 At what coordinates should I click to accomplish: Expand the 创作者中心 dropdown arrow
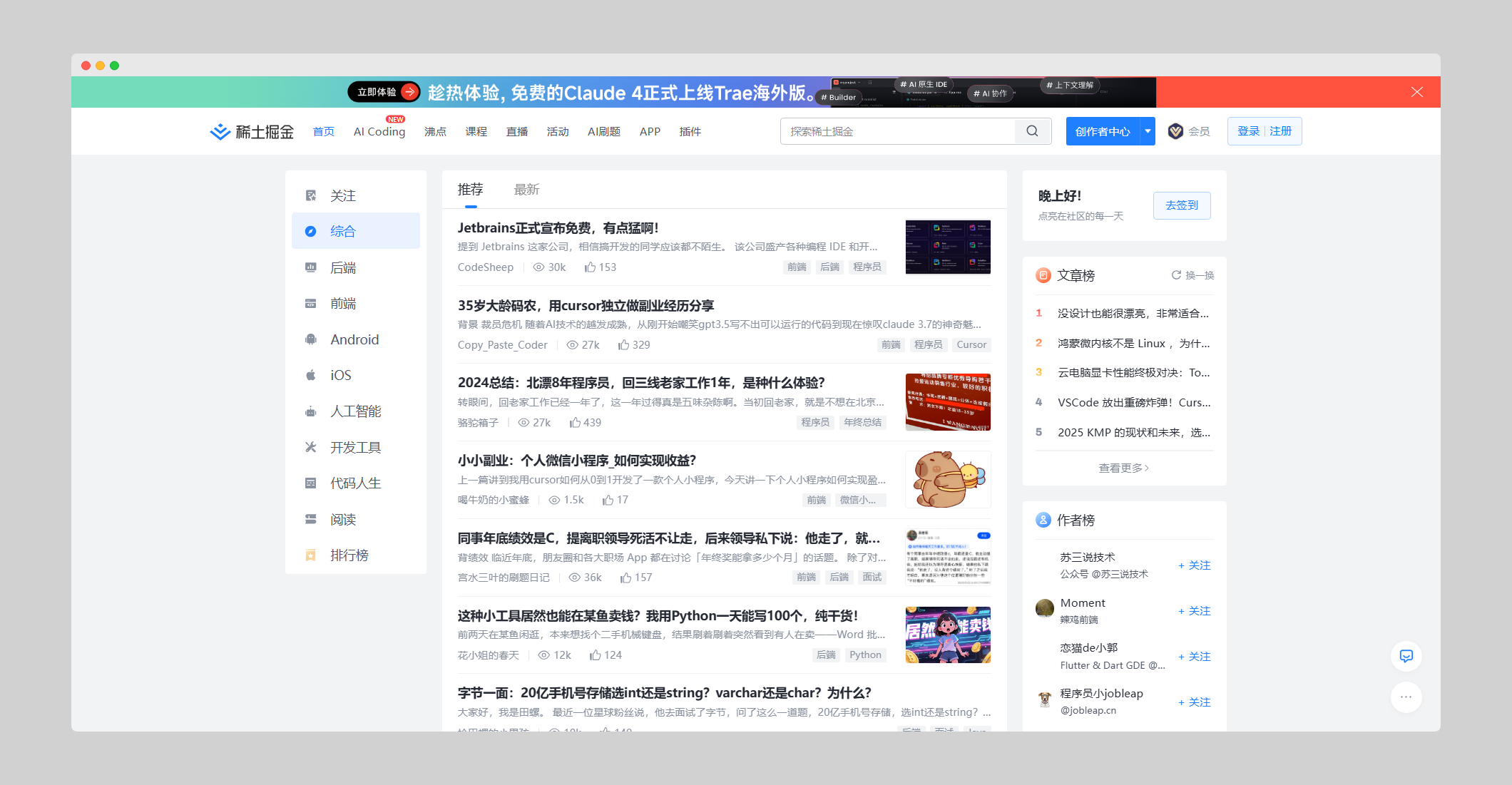pos(1148,131)
